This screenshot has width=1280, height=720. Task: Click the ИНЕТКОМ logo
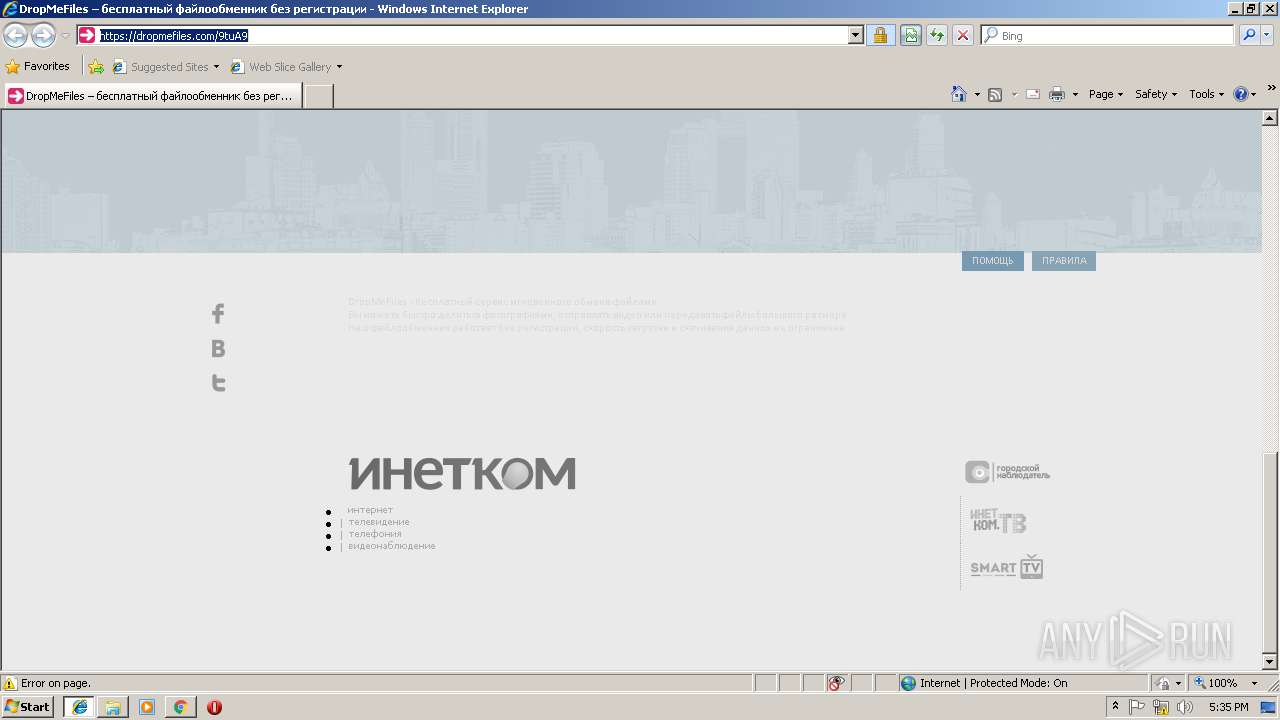click(x=462, y=473)
